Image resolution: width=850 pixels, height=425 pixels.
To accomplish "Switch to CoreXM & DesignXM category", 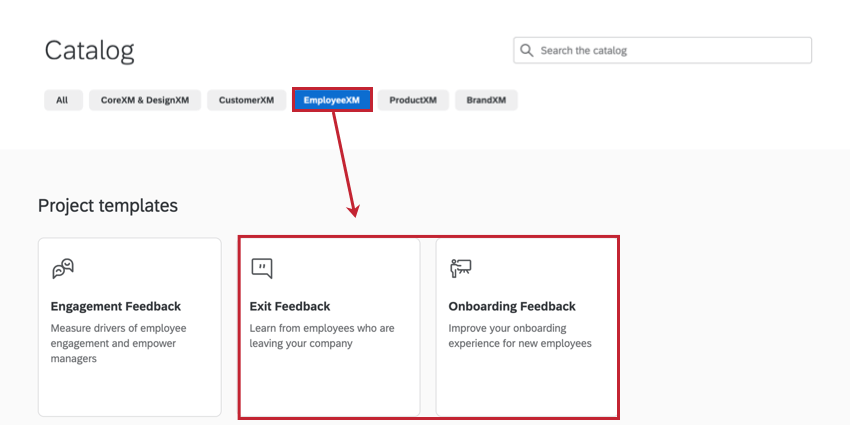I will click(x=145, y=100).
